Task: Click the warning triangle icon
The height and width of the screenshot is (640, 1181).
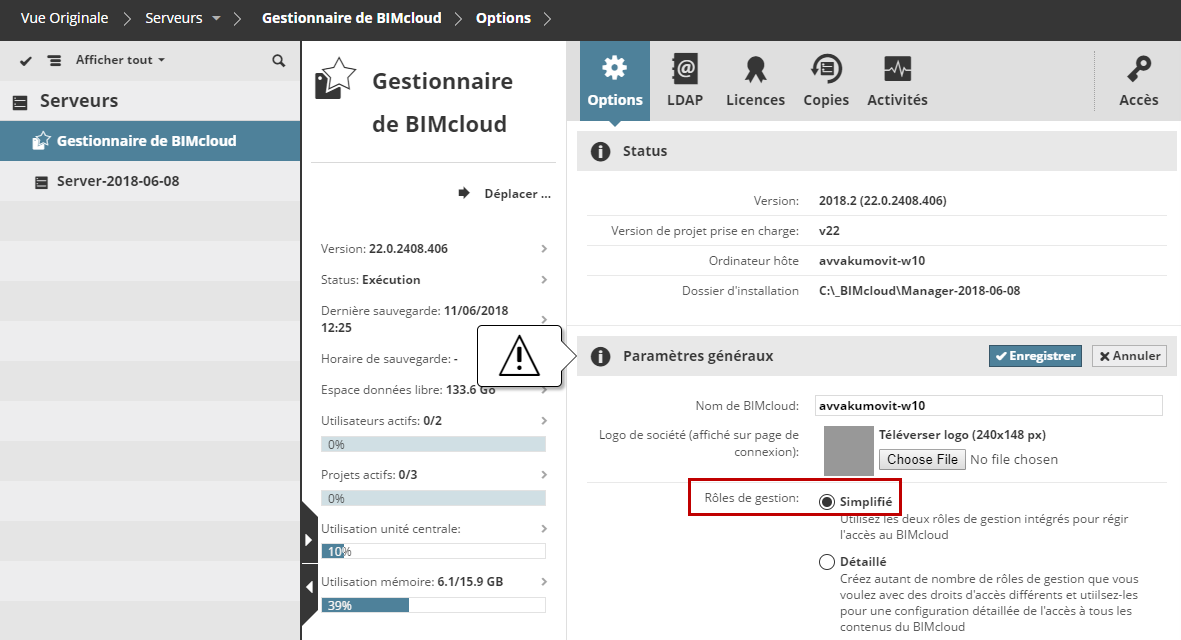Action: click(519, 356)
